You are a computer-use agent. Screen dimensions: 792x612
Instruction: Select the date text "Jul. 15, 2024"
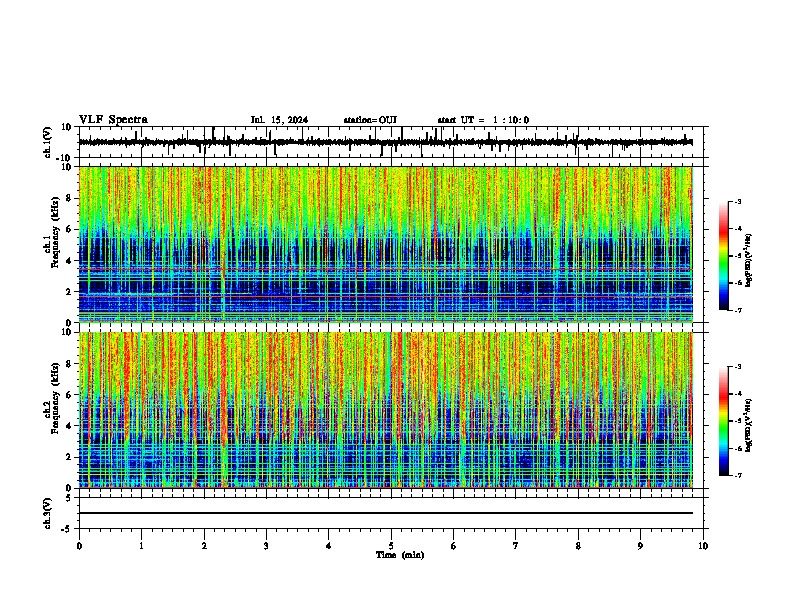click(279, 120)
